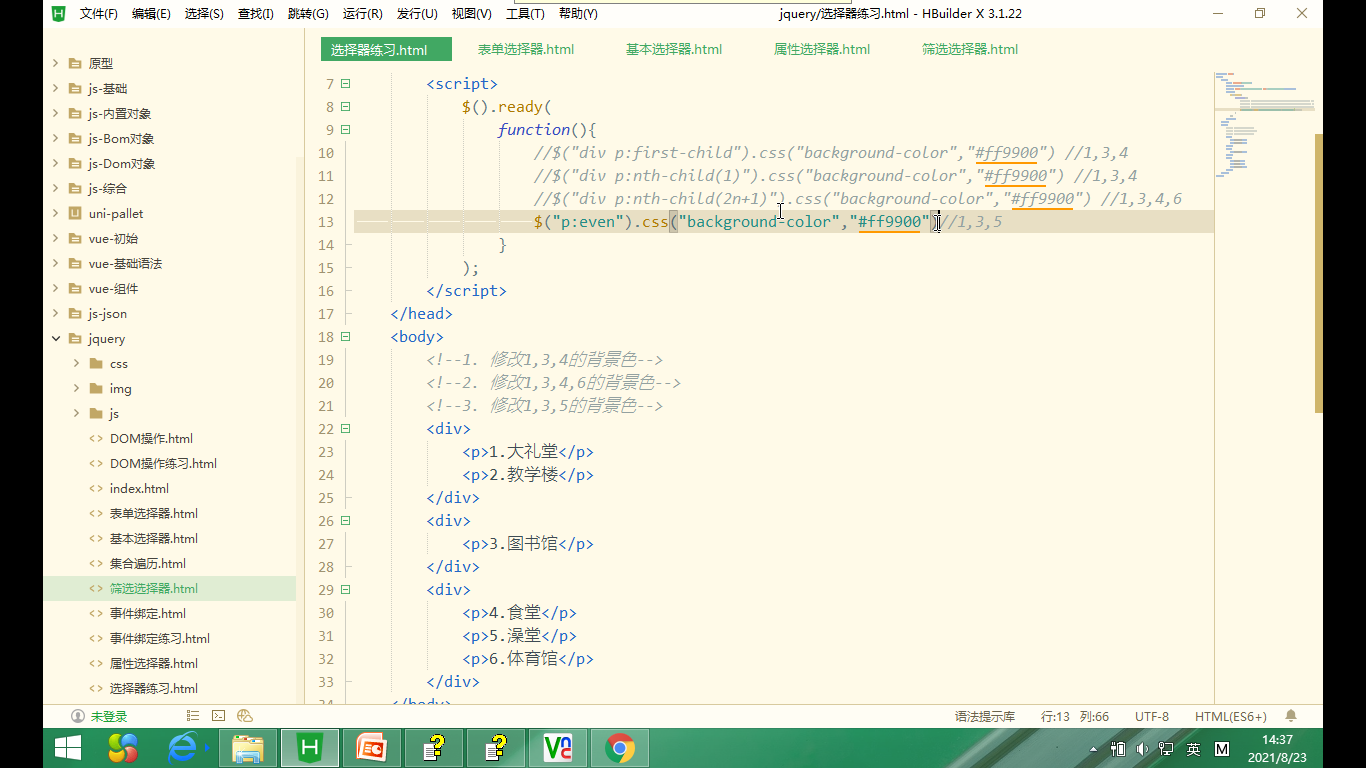Open File Explorer from taskbar
The image size is (1366, 768).
point(248,748)
